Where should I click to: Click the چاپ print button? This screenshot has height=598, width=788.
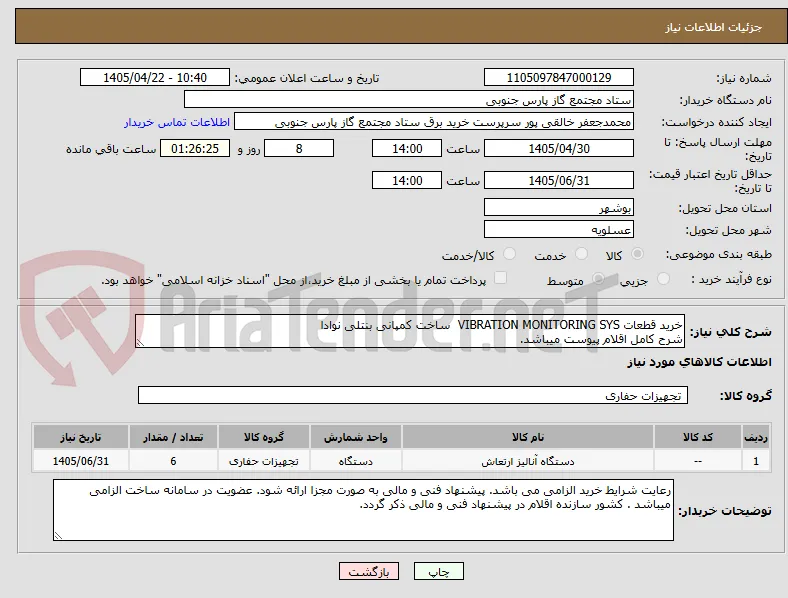(x=439, y=571)
